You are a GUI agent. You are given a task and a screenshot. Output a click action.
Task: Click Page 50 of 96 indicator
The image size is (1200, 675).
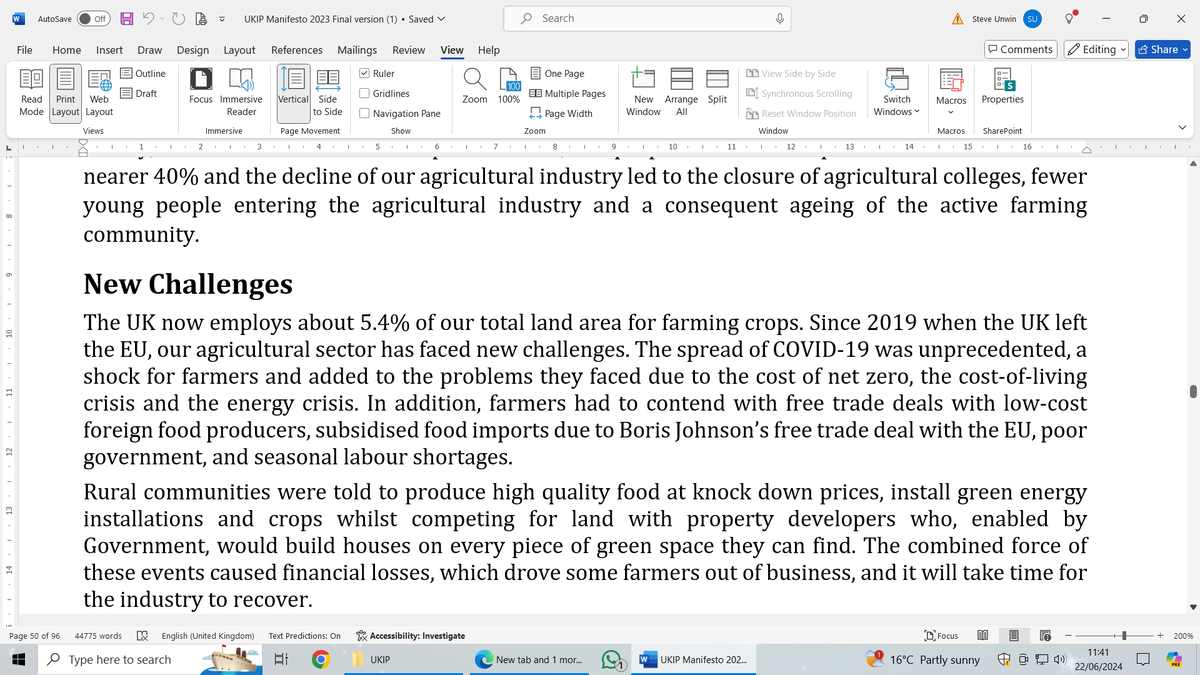click(x=35, y=635)
